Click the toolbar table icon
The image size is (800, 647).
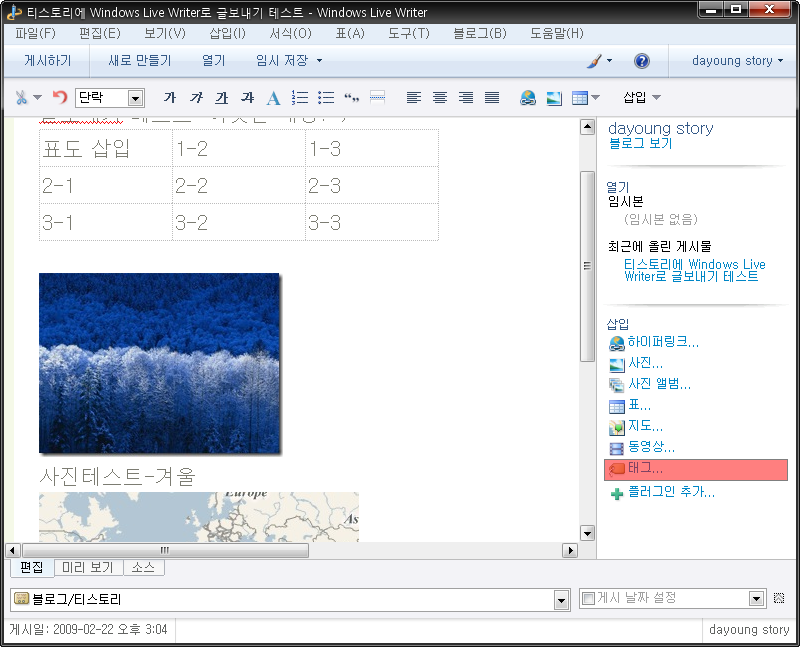[580, 97]
